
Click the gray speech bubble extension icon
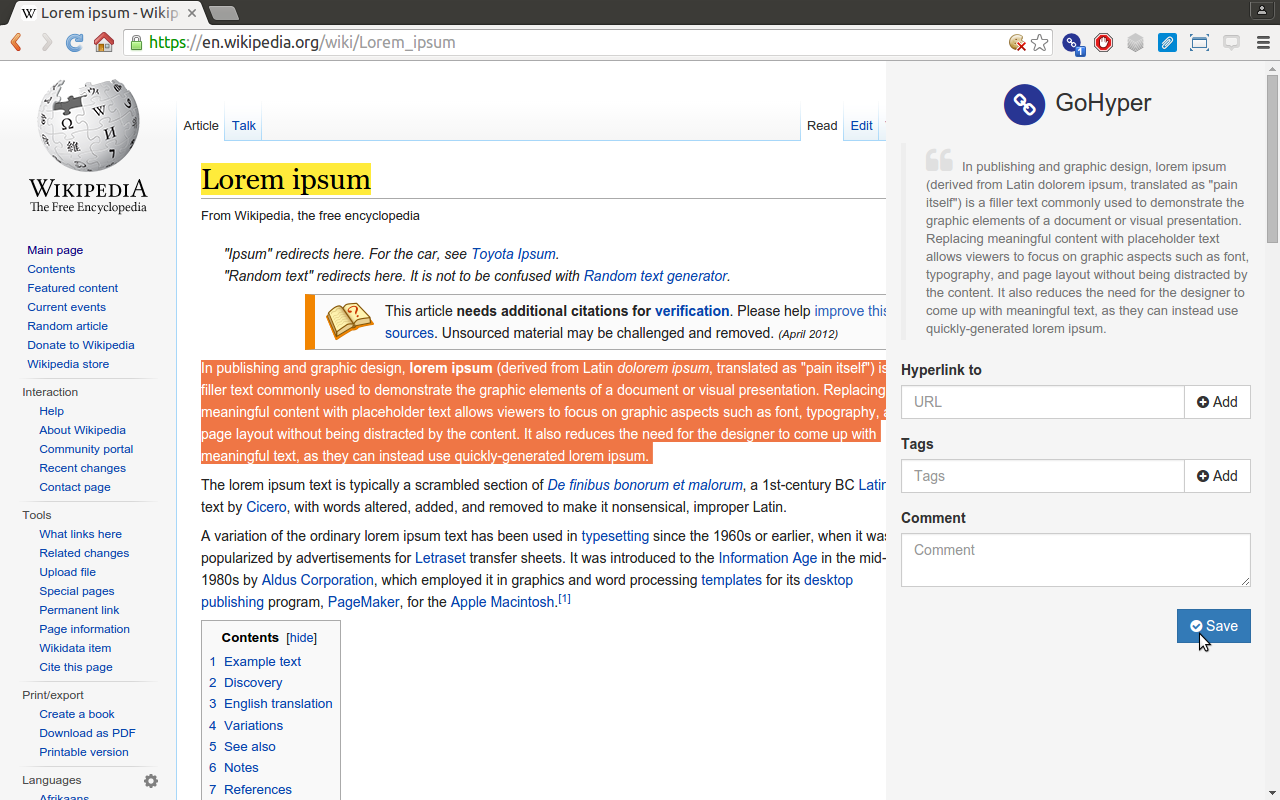(x=1231, y=42)
